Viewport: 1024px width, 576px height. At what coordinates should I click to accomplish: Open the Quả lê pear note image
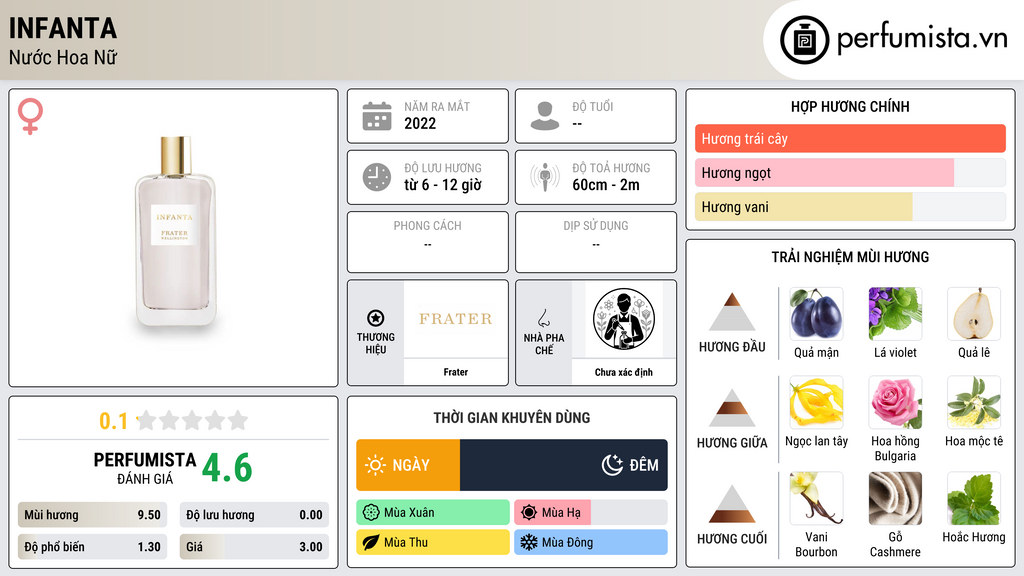974,313
